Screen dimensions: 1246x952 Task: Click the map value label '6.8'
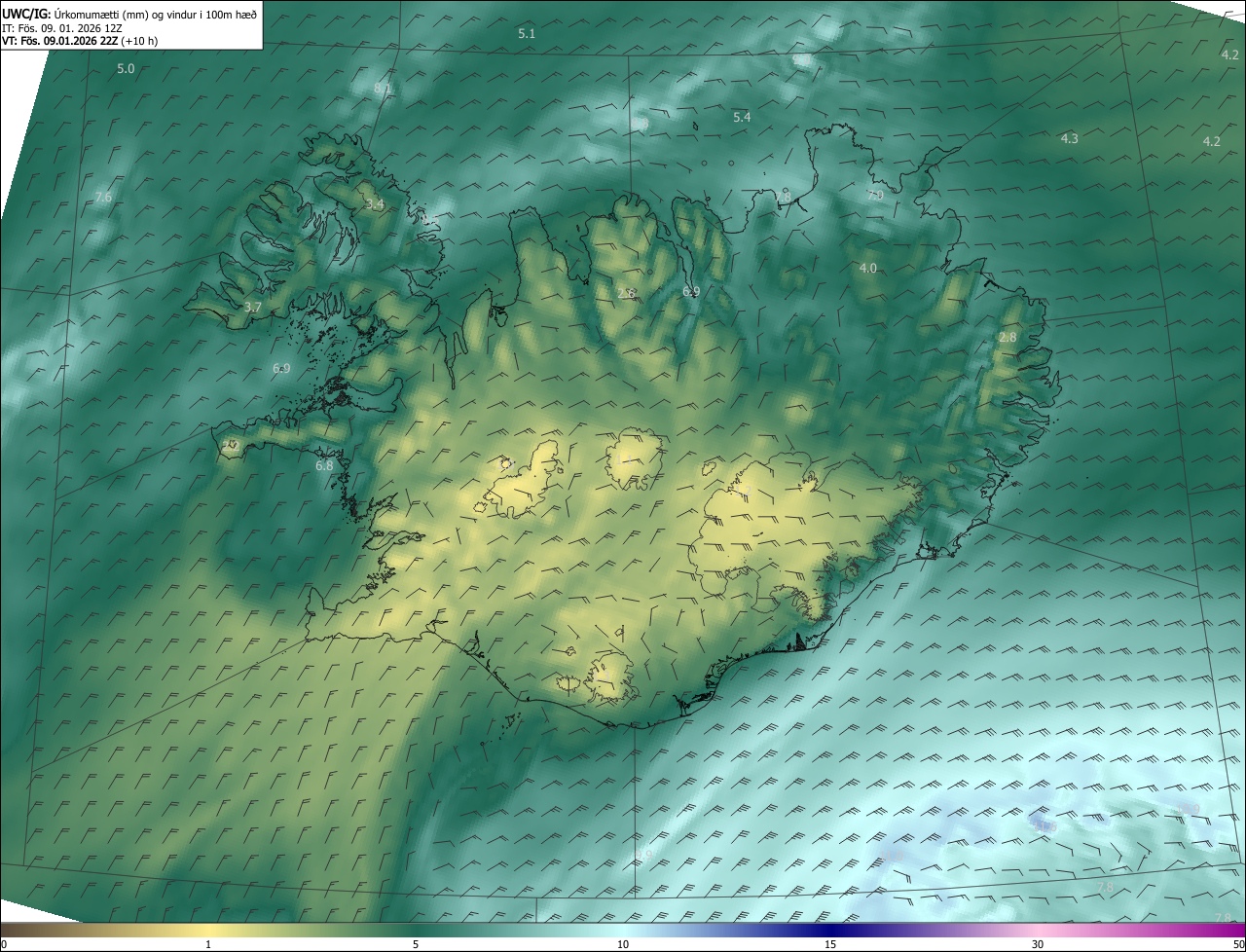click(324, 466)
